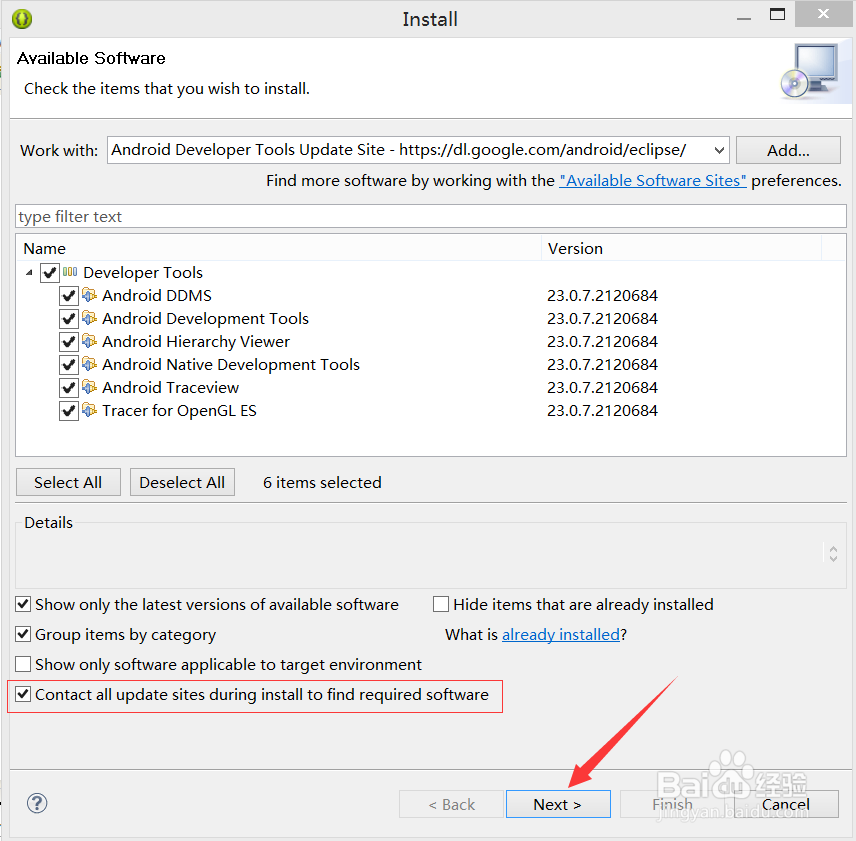Uncheck the Android DDMS checkbox
The height and width of the screenshot is (841, 856).
click(69, 295)
